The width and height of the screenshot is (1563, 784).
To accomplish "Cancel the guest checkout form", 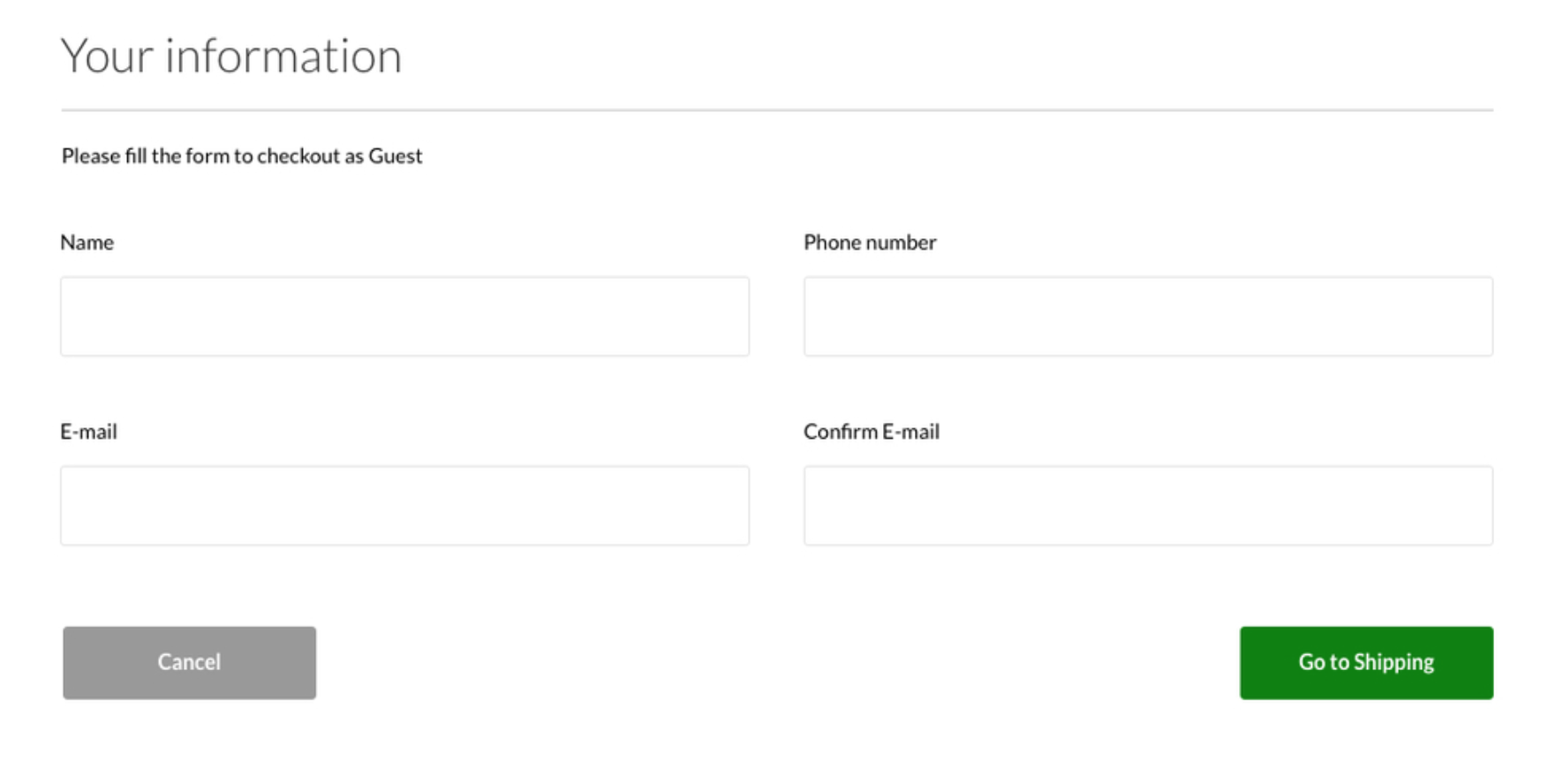I will click(x=189, y=663).
